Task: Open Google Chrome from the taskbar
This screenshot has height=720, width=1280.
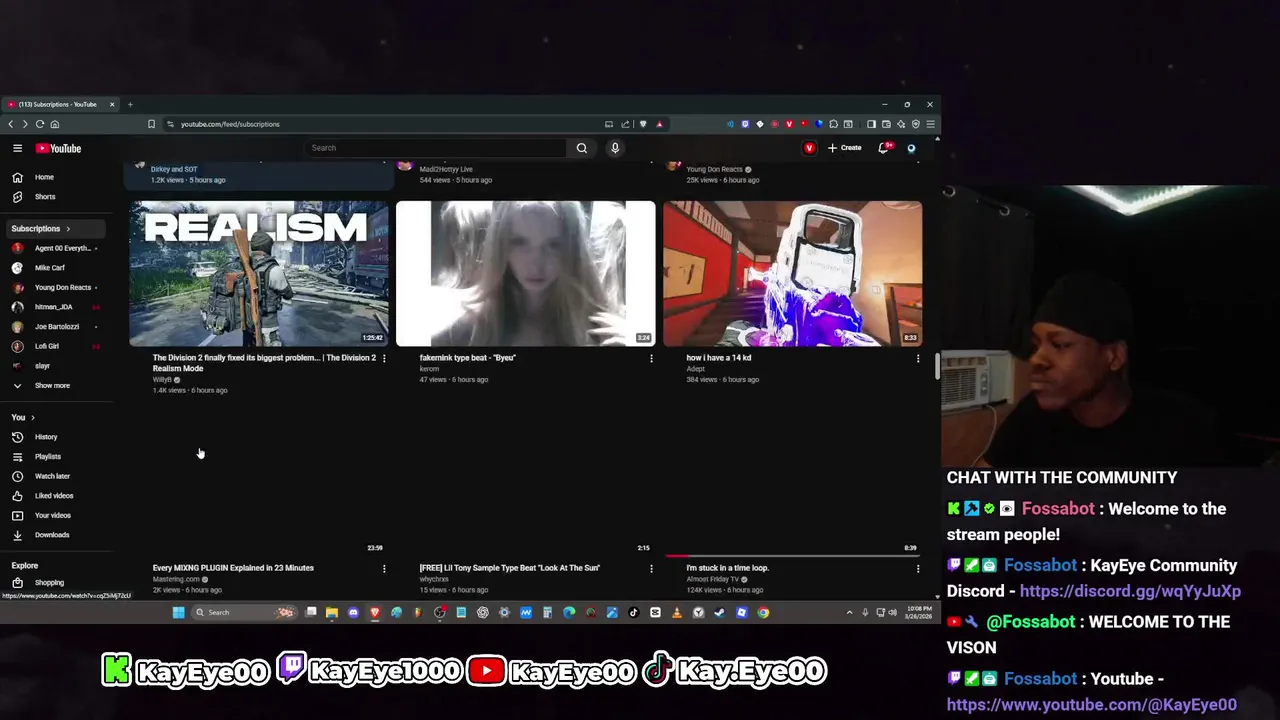Action: tap(763, 612)
